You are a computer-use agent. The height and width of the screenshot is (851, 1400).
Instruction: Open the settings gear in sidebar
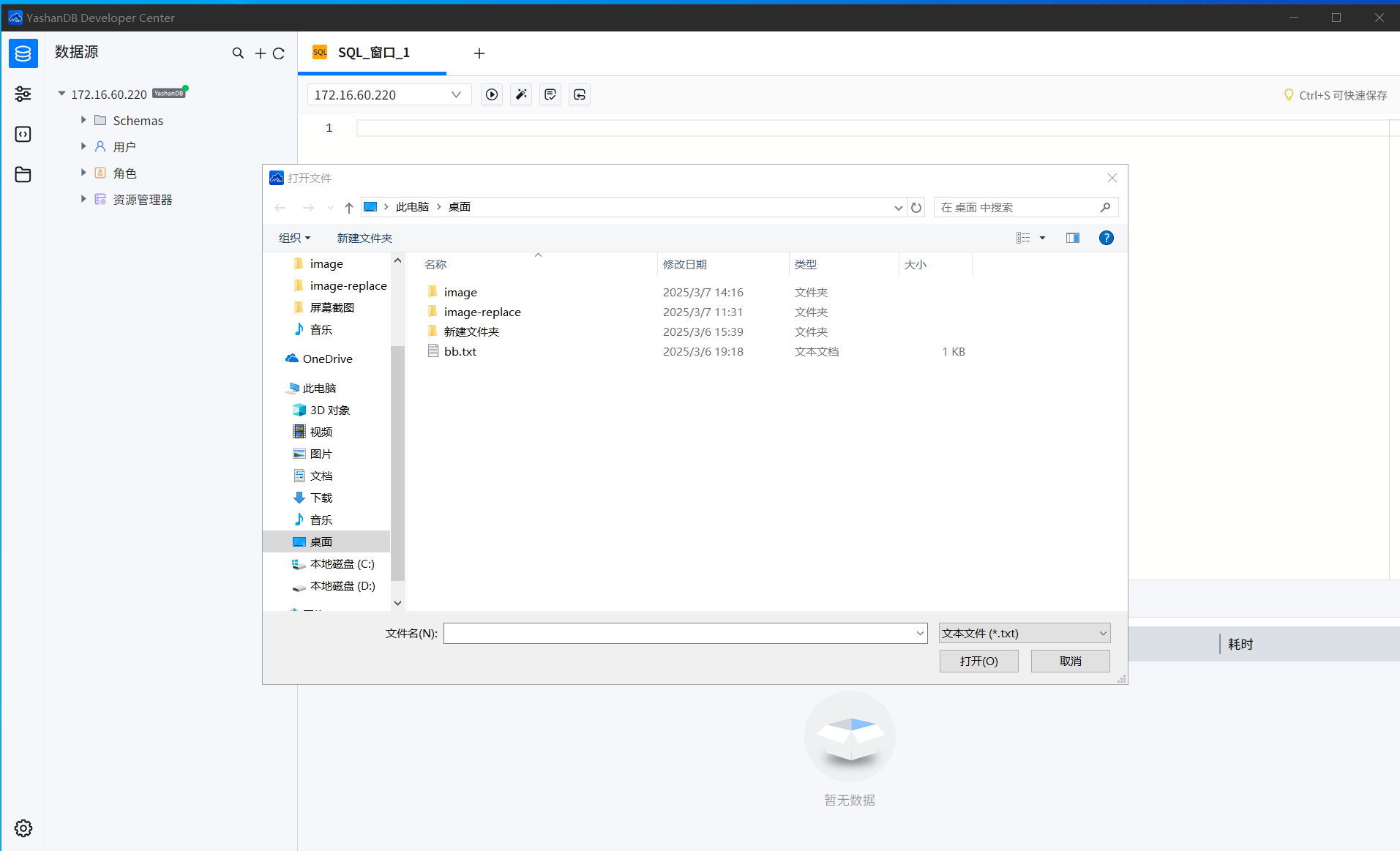23,828
